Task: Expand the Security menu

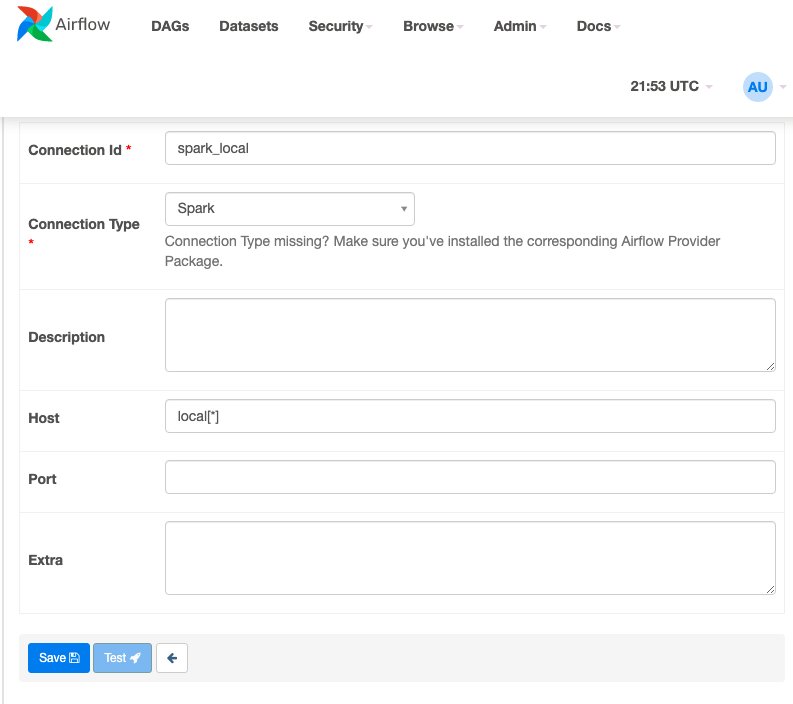Action: (340, 26)
